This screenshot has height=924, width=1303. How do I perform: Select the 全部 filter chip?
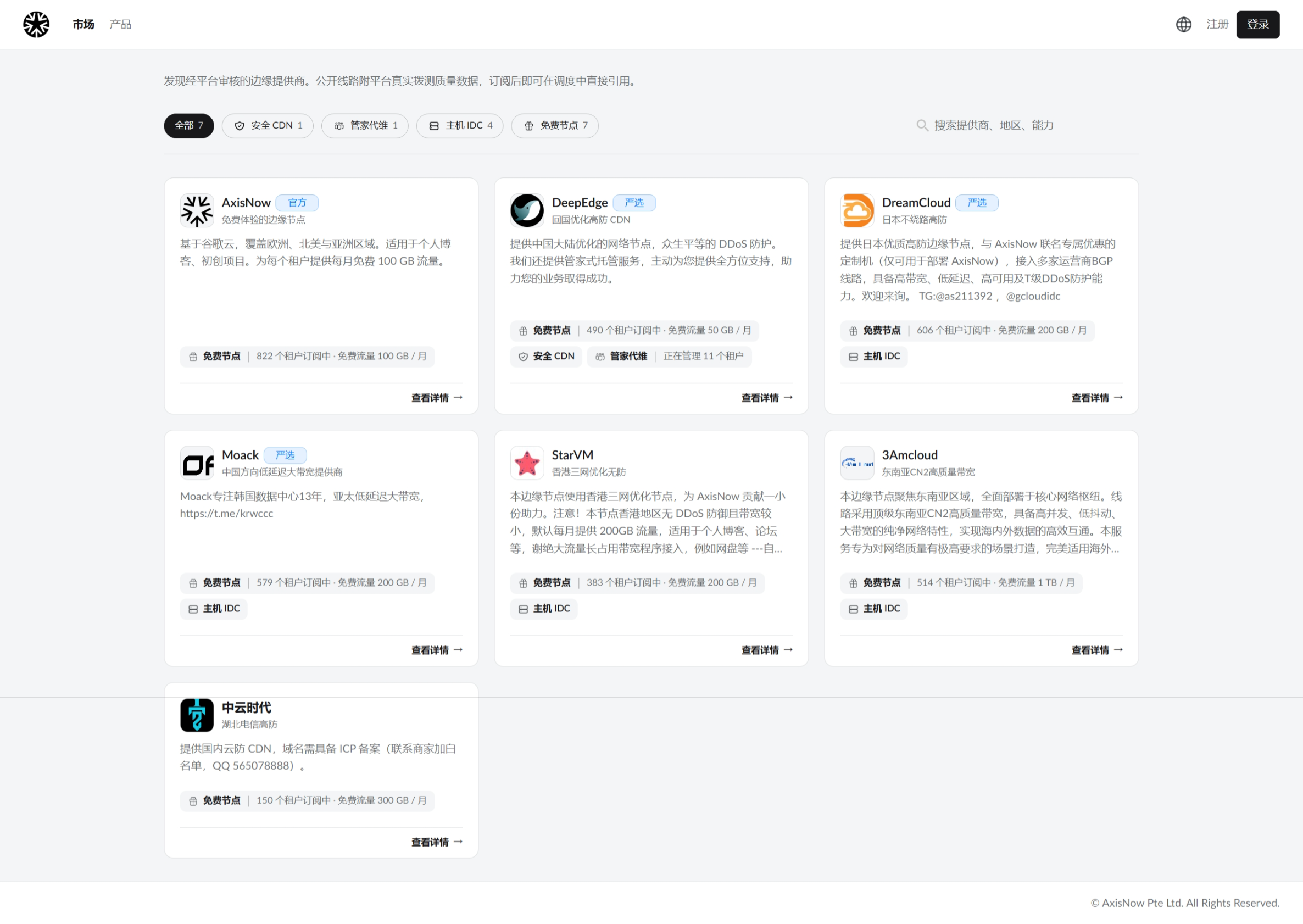coord(189,126)
